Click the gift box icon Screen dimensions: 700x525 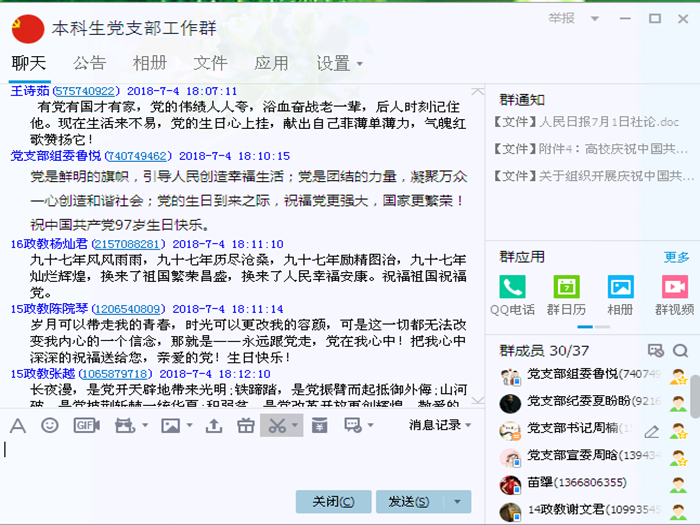tap(245, 425)
